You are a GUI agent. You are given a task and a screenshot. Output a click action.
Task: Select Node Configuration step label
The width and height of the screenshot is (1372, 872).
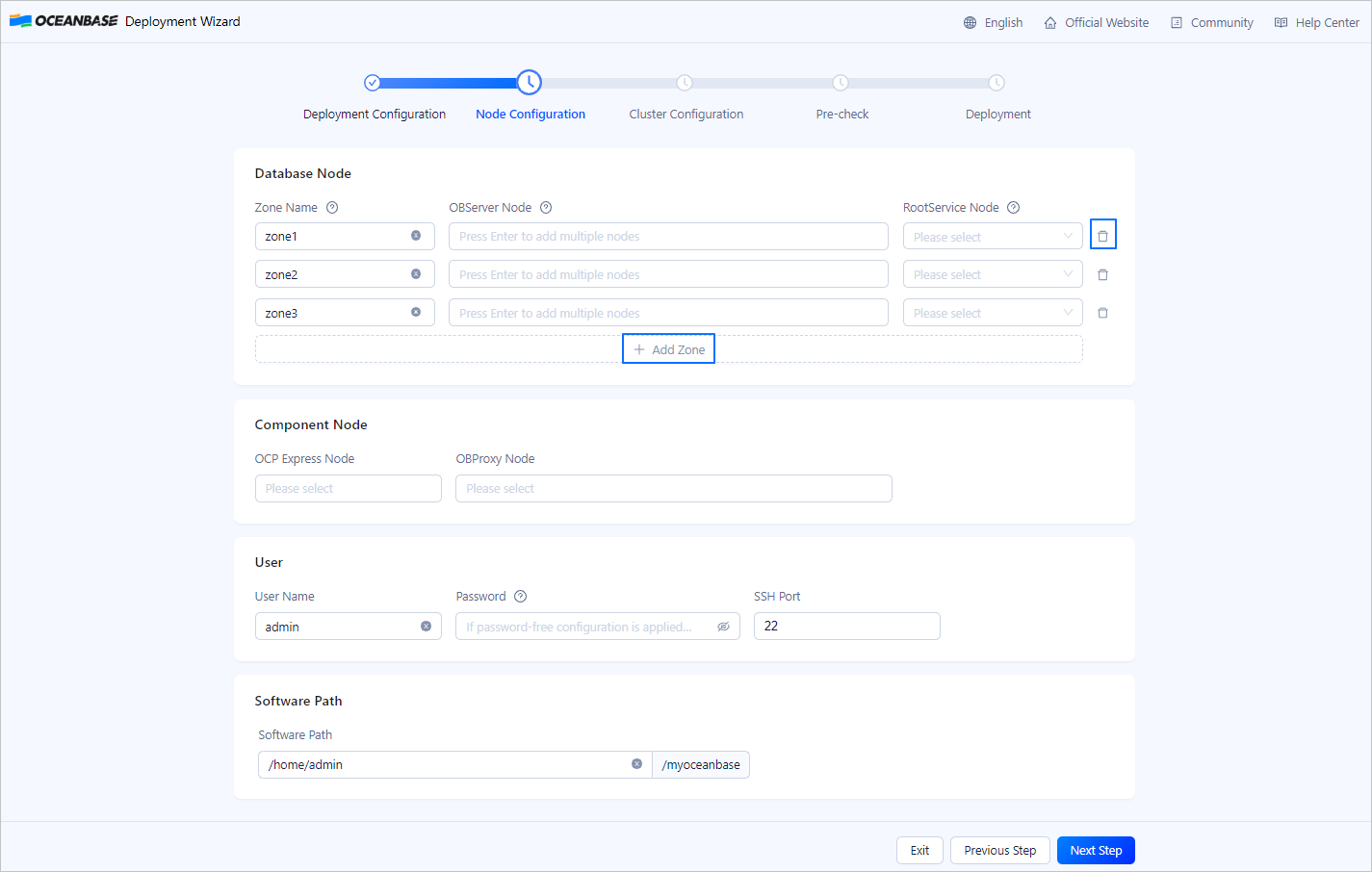[x=531, y=114]
